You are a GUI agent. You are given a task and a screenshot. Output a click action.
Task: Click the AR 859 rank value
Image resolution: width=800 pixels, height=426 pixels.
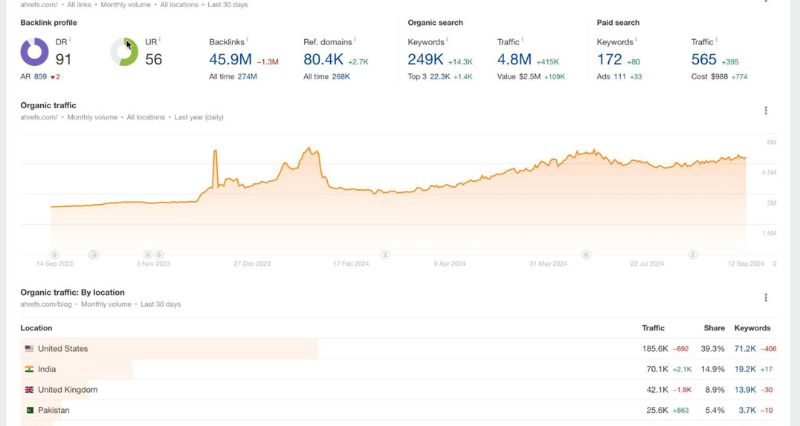point(40,77)
